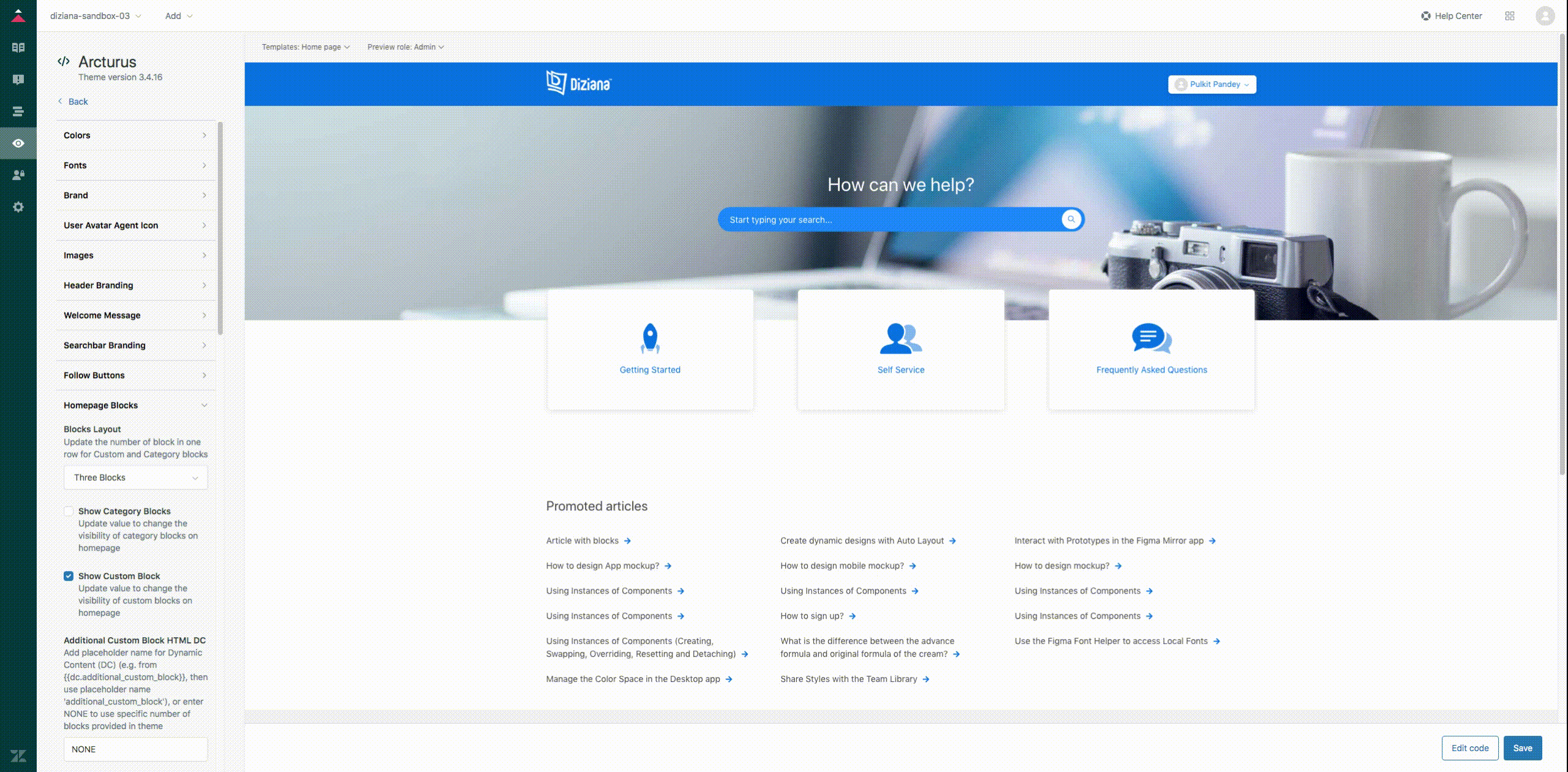Click the red home logo at top left
This screenshot has width=1568, height=772.
pos(18,16)
